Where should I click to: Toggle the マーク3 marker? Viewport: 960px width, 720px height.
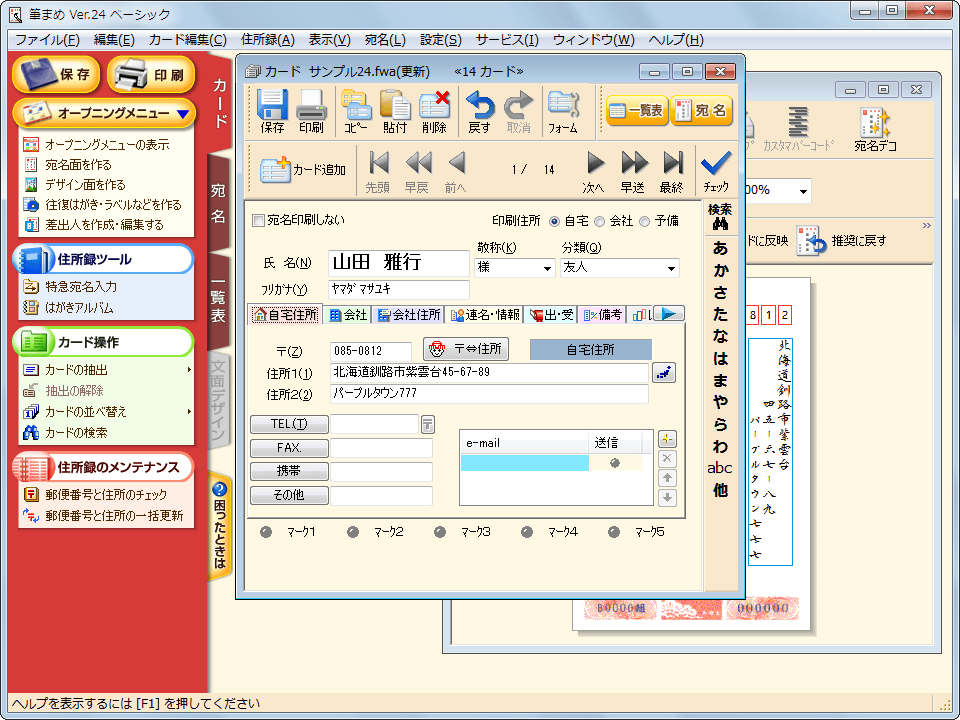440,532
